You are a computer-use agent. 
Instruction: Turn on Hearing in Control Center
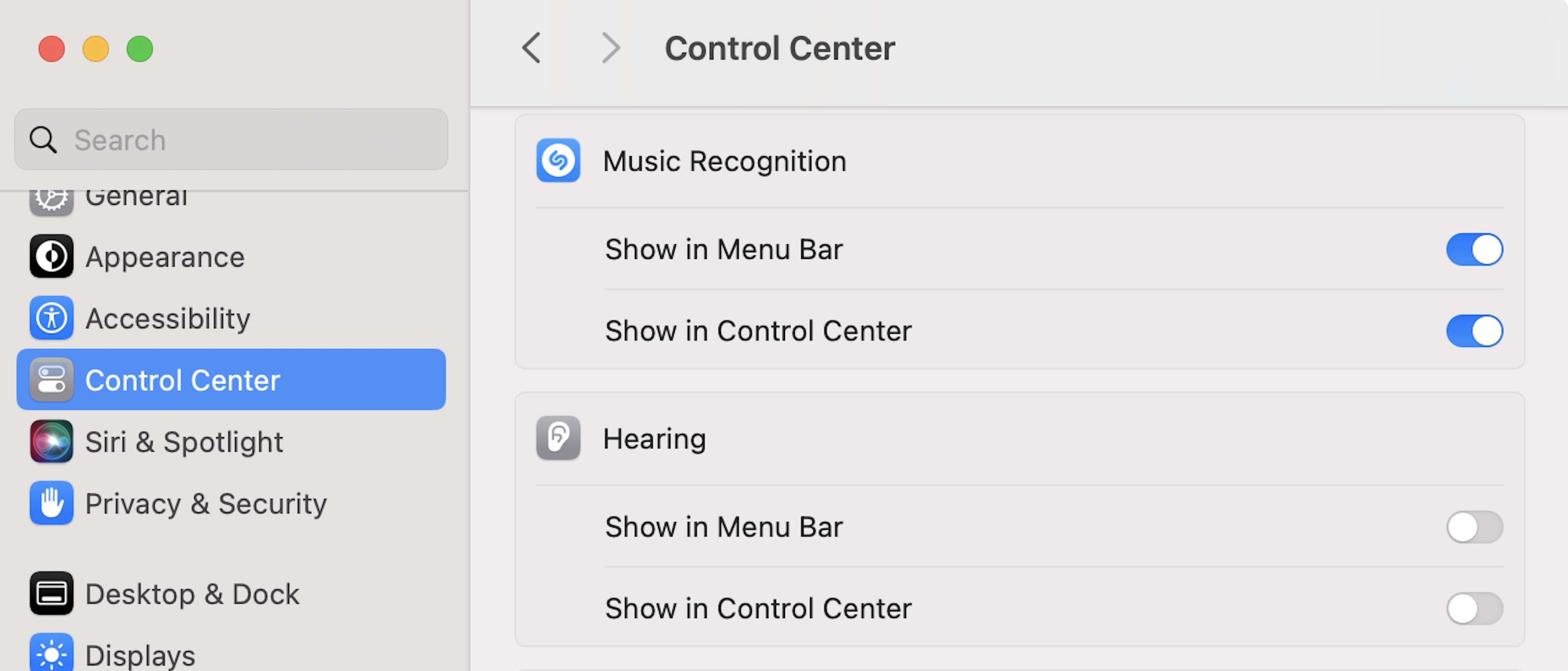tap(1474, 608)
